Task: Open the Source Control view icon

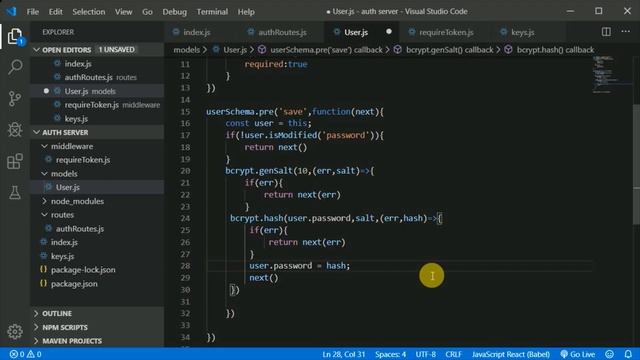Action: pos(15,98)
